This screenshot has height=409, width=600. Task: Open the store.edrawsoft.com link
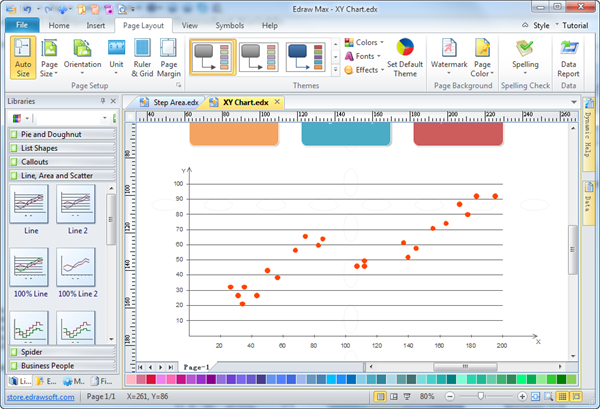pyautogui.click(x=39, y=397)
